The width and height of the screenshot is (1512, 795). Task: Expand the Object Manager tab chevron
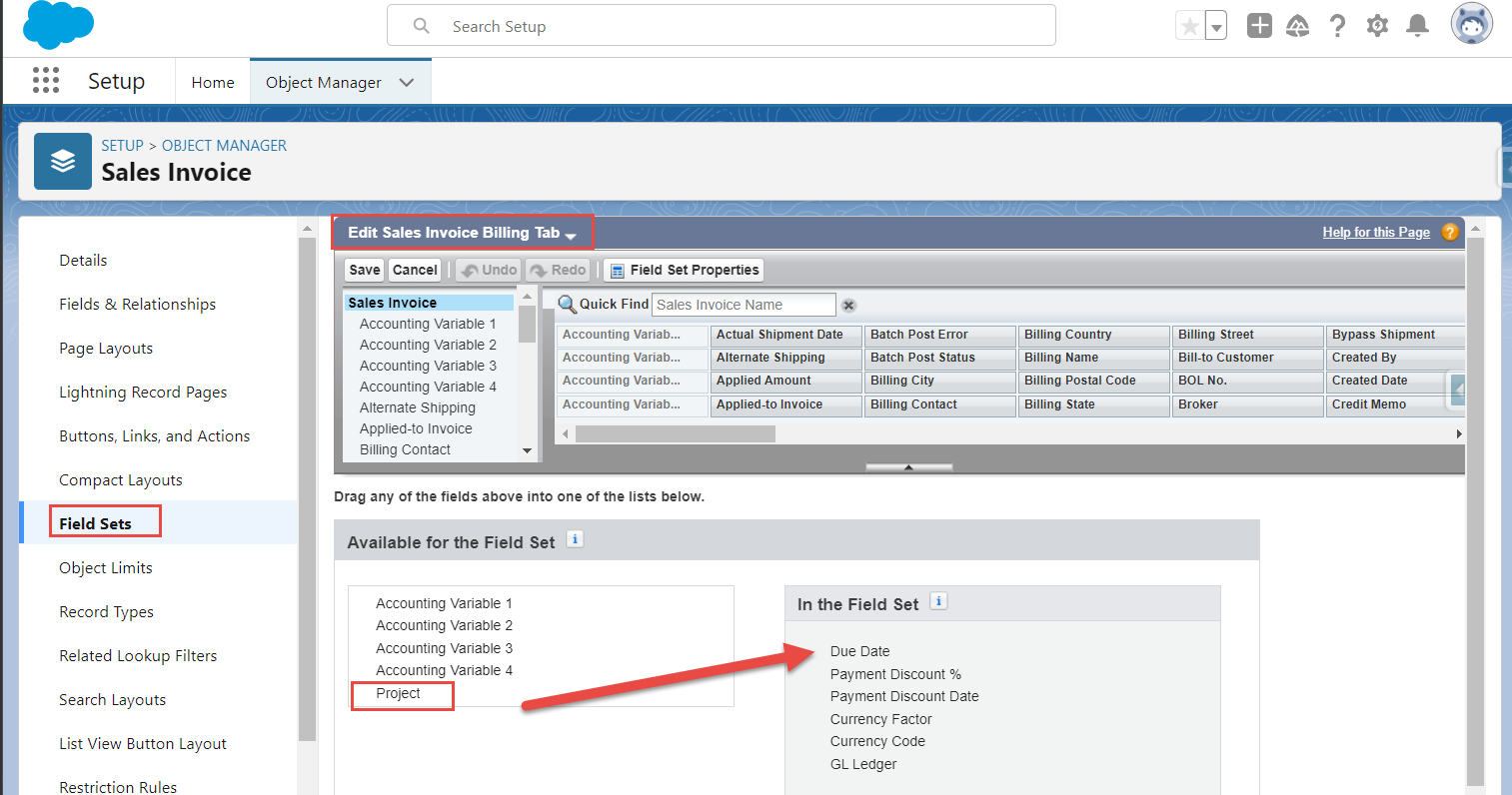[407, 83]
